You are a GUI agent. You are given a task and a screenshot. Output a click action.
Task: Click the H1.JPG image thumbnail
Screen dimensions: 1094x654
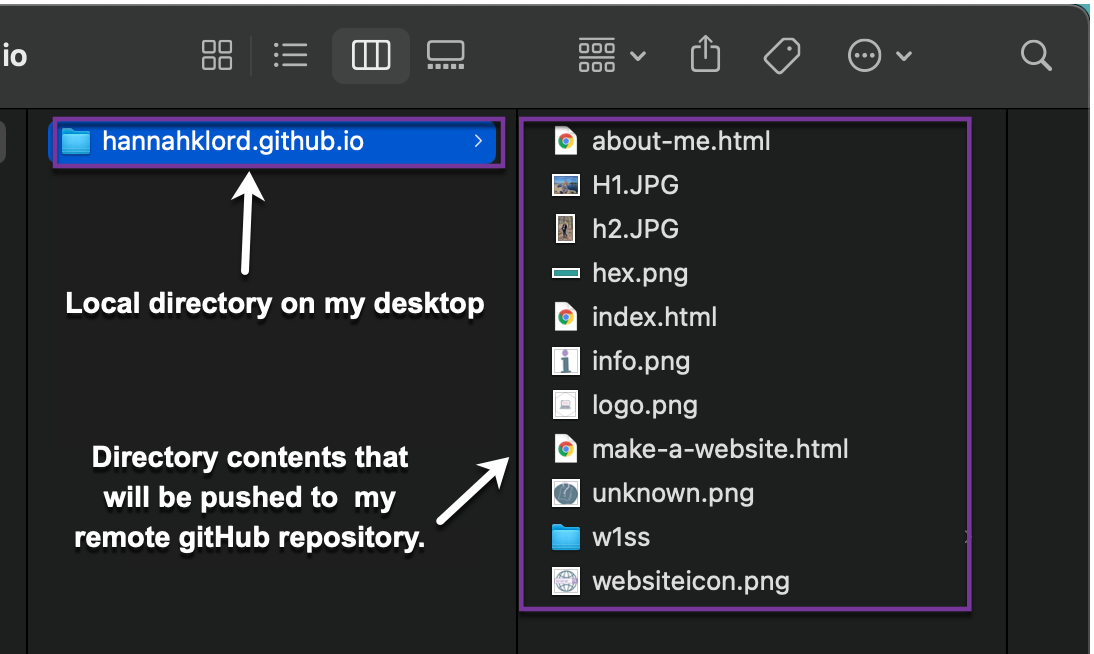566,185
